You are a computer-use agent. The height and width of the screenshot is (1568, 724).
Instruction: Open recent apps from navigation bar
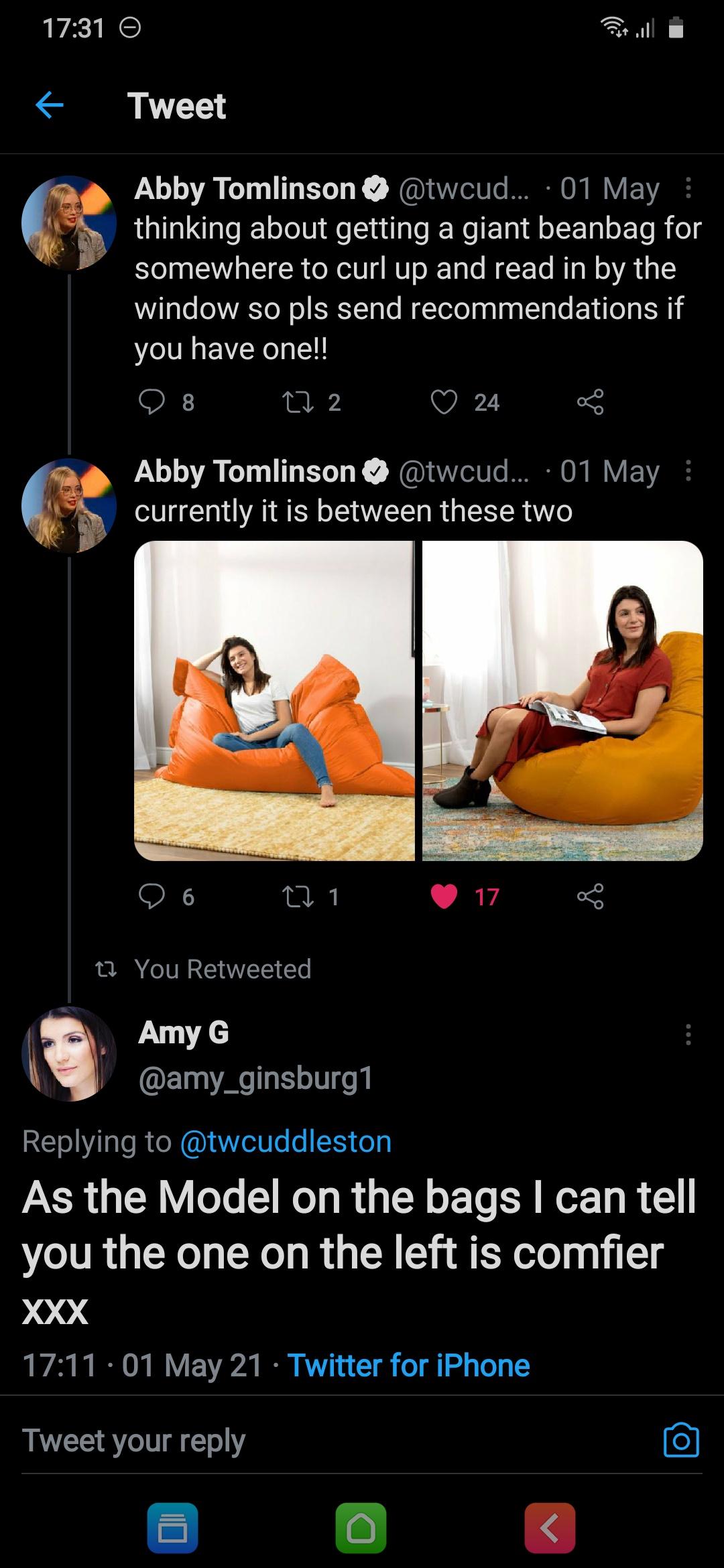172,1528
